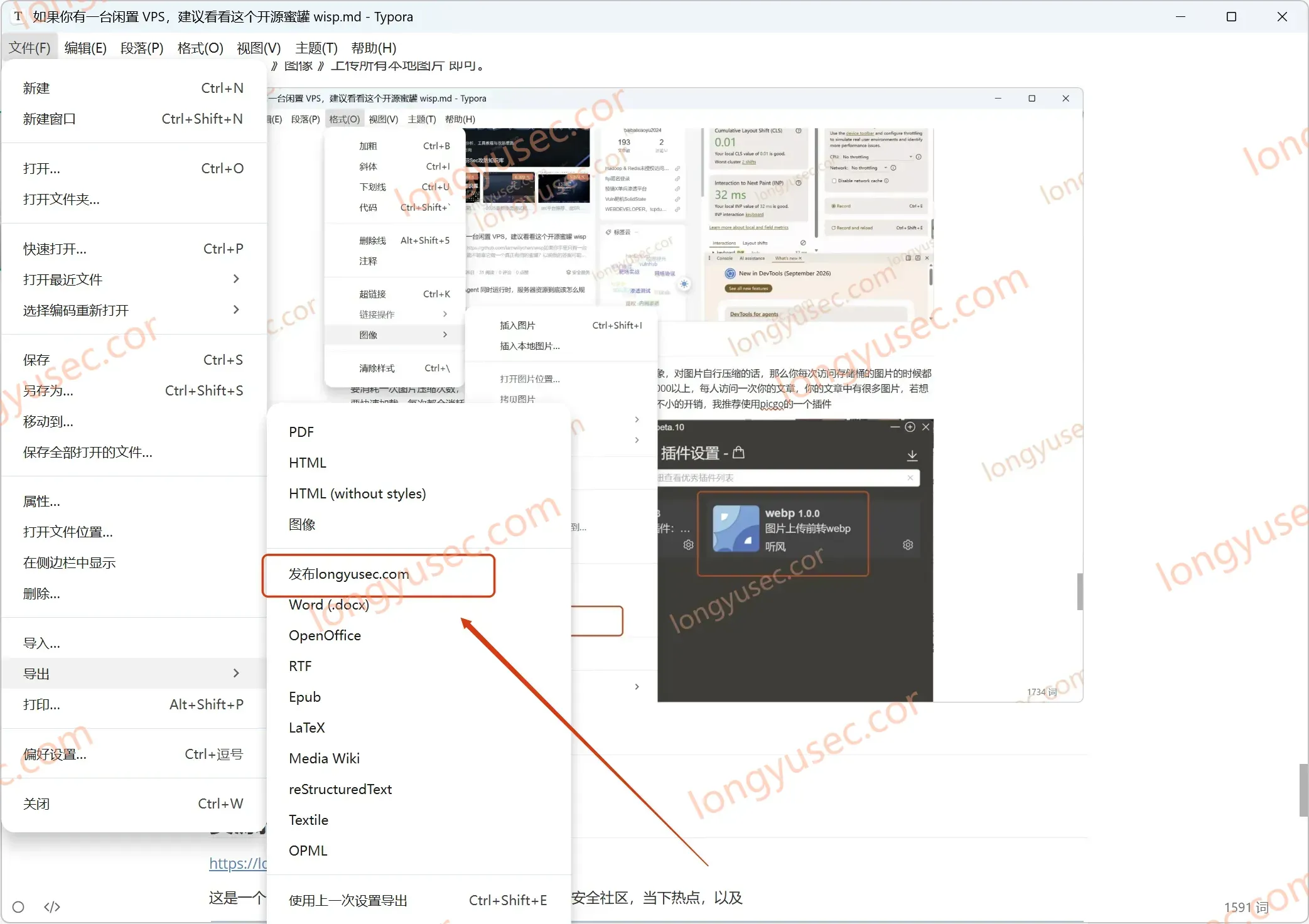The width and height of the screenshot is (1309, 924).
Task: Click 打印... menu entry
Action: 133,704
